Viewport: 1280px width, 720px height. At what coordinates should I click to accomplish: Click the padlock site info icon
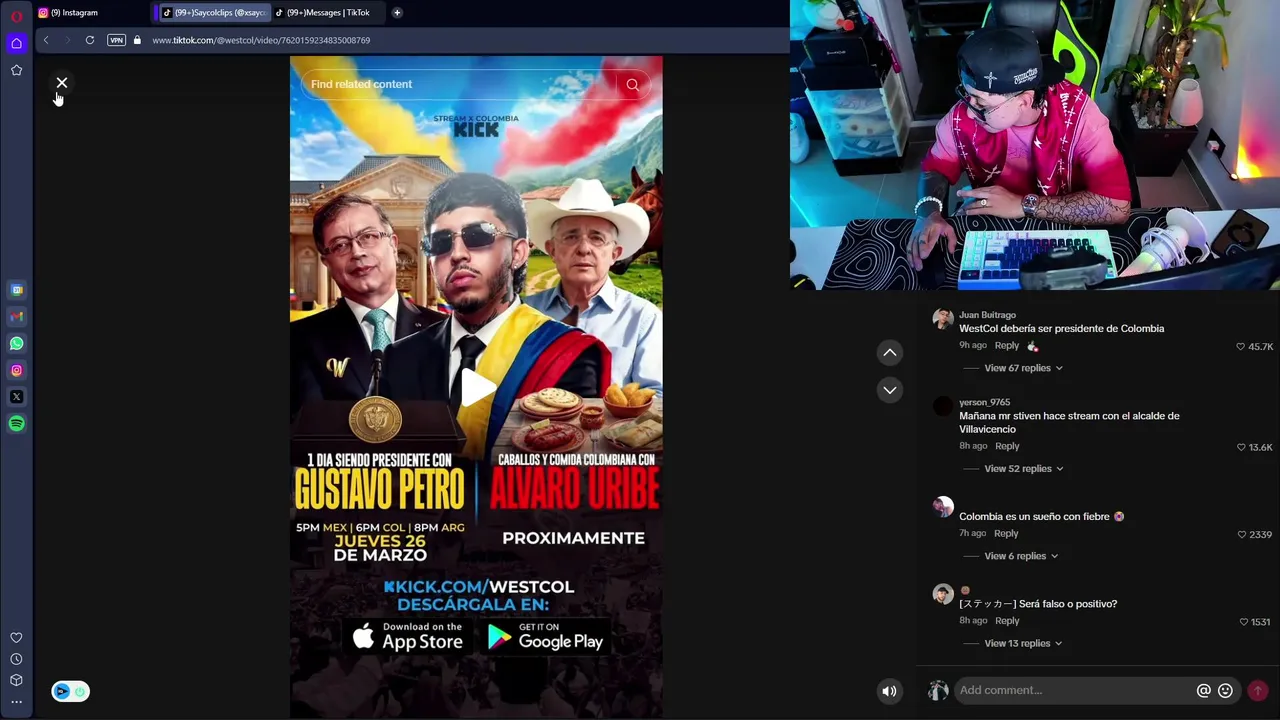tap(137, 40)
